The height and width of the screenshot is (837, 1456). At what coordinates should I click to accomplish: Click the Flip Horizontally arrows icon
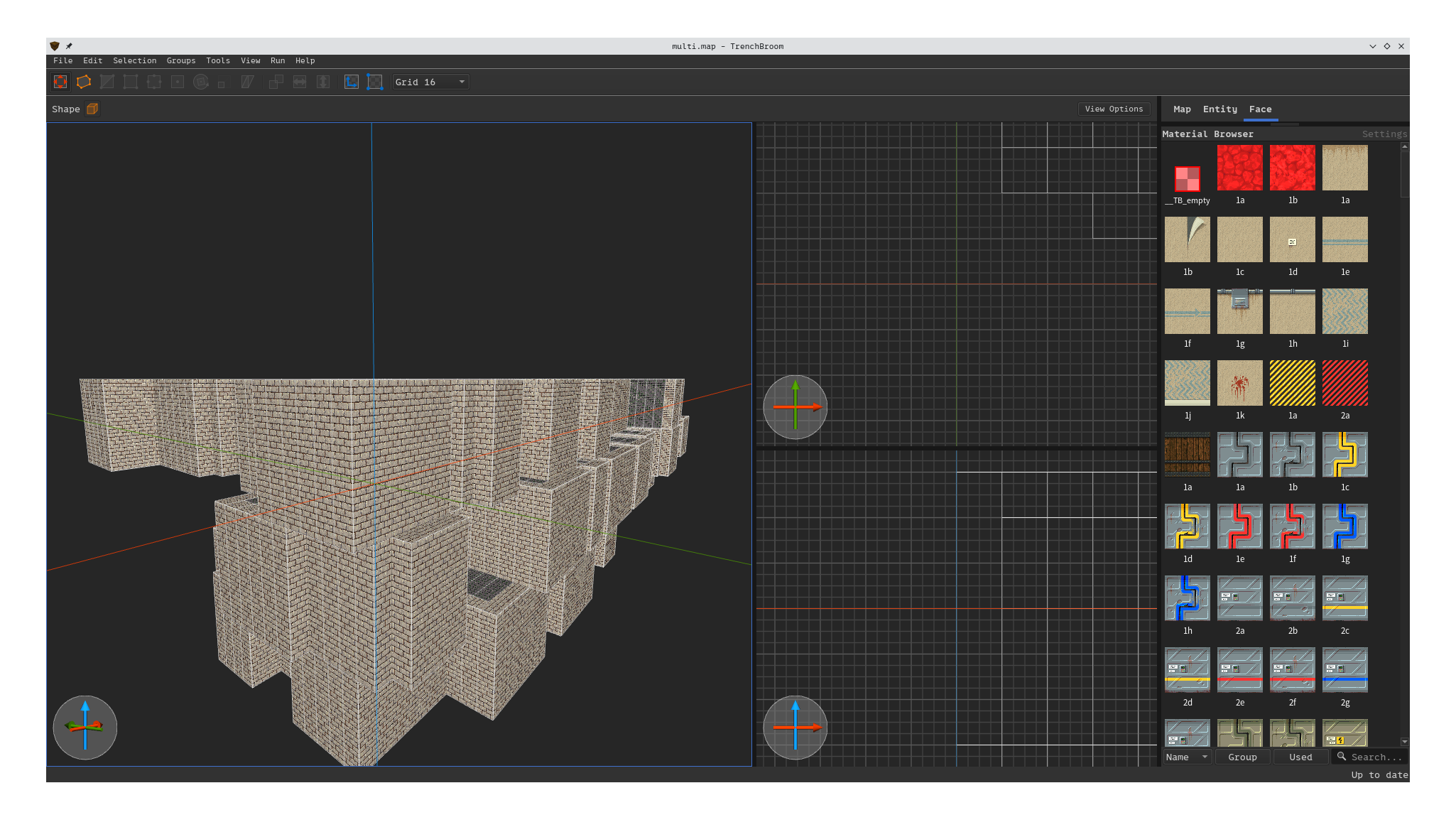point(300,82)
